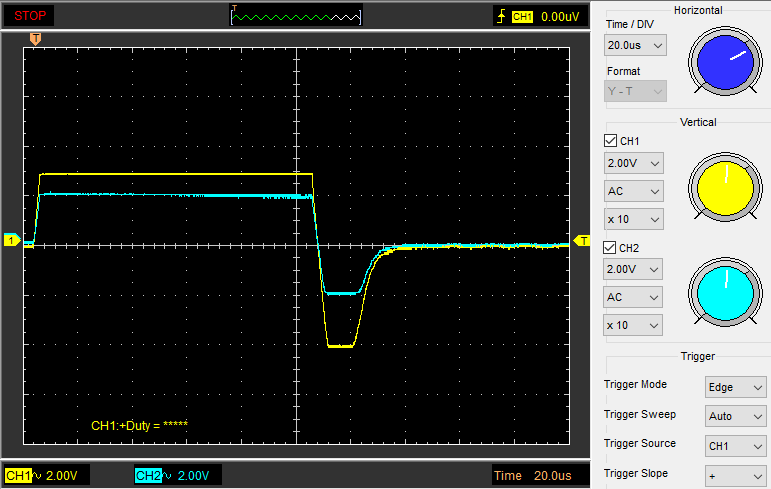Image resolution: width=771 pixels, height=489 pixels.
Task: Expand the CH1 2.00V volts dropdown
Action: pyautogui.click(x=635, y=162)
